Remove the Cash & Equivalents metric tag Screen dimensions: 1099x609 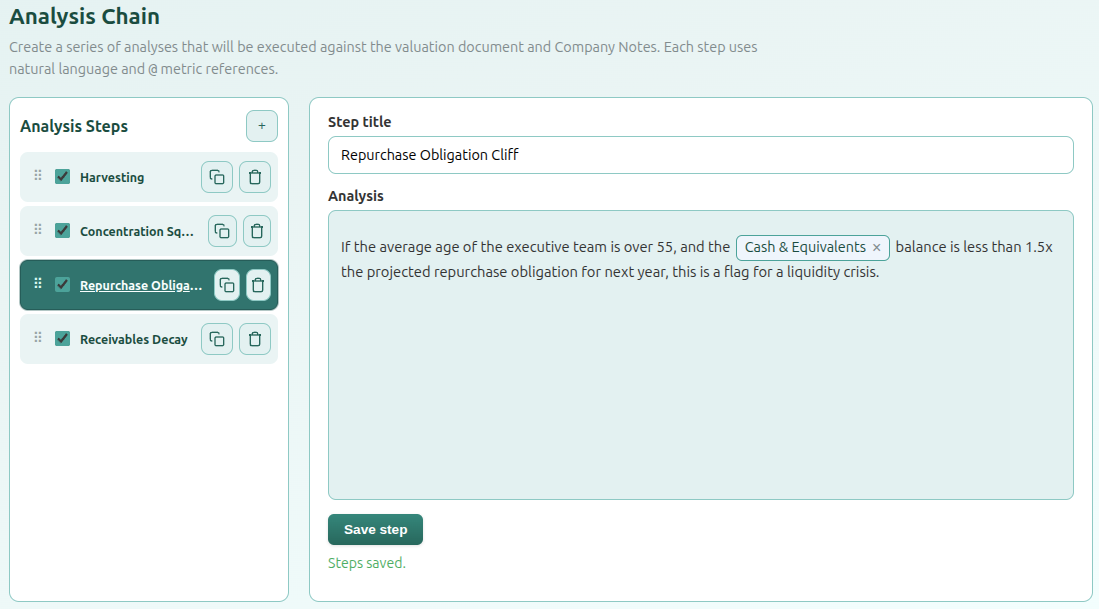[x=876, y=247]
